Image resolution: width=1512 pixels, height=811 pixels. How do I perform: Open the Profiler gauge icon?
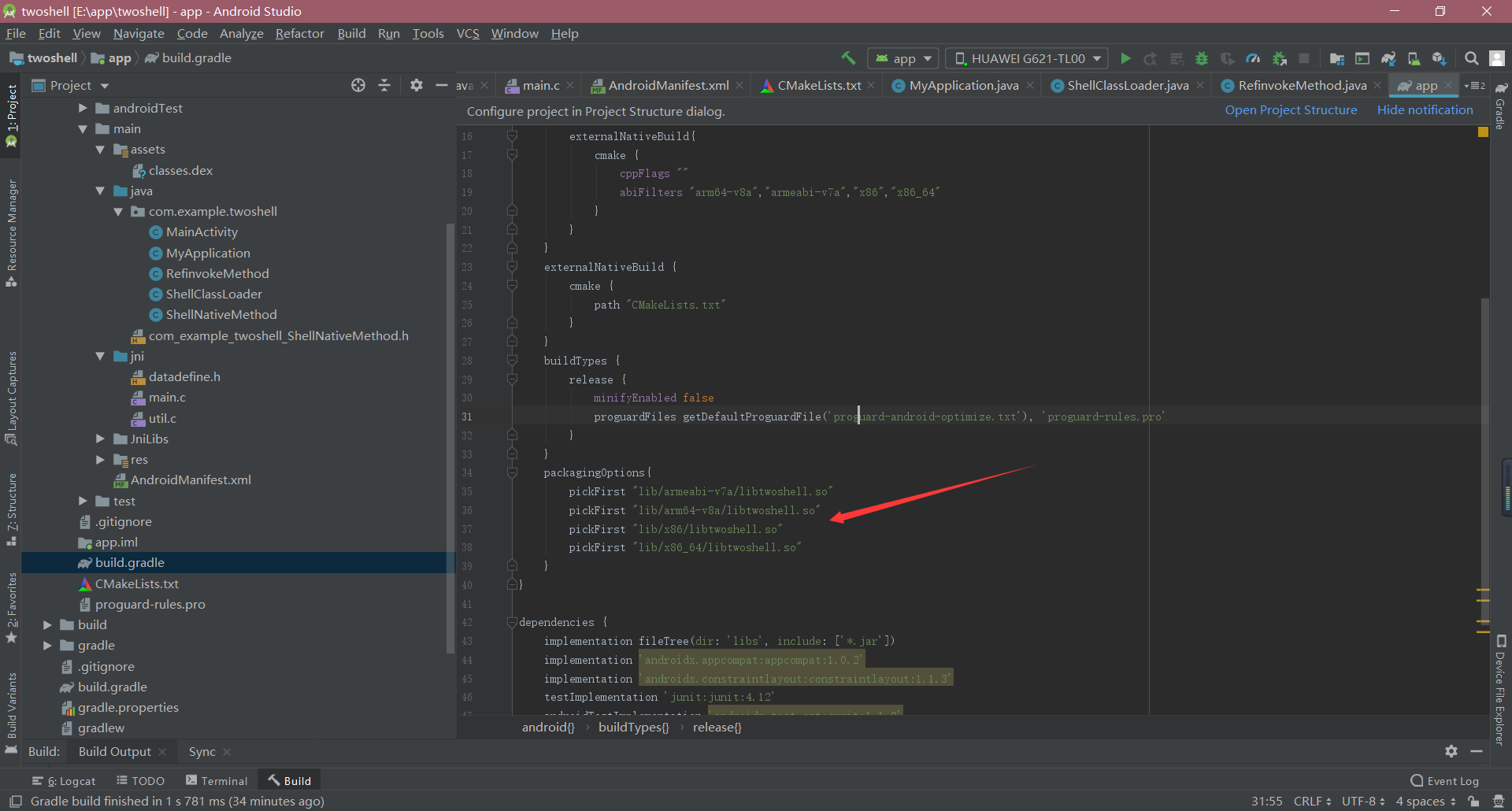click(1253, 58)
